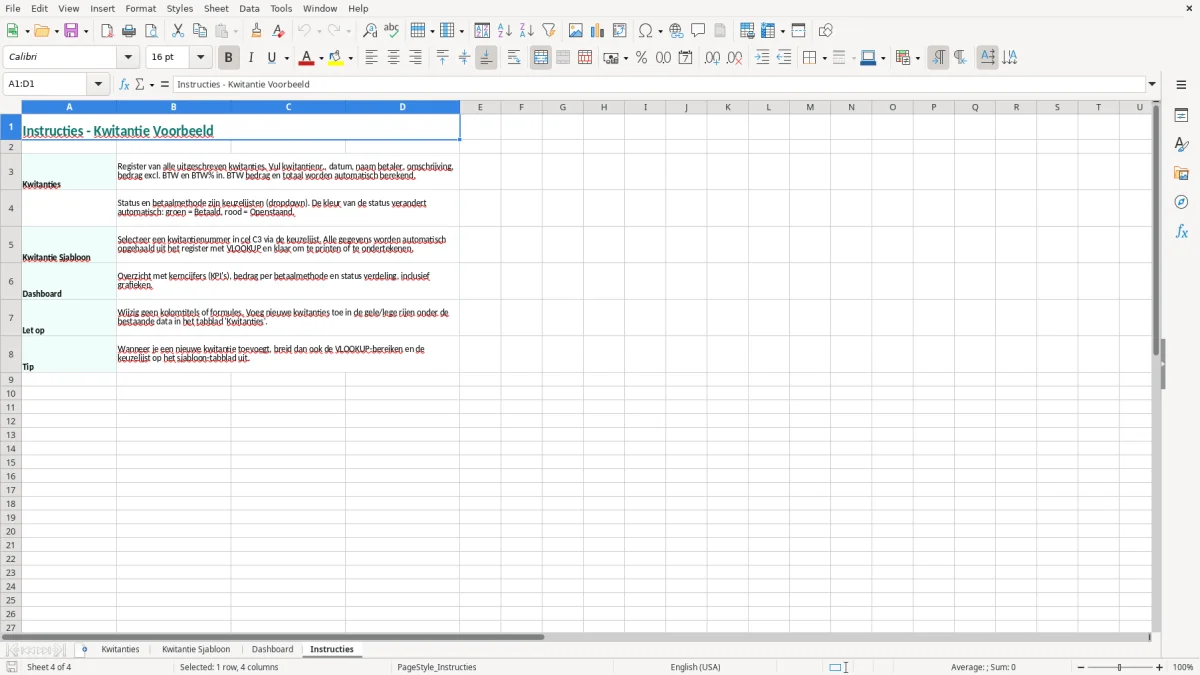Open the Select Function sum dropdown arrow
The width and height of the screenshot is (1200, 675).
[152, 85]
